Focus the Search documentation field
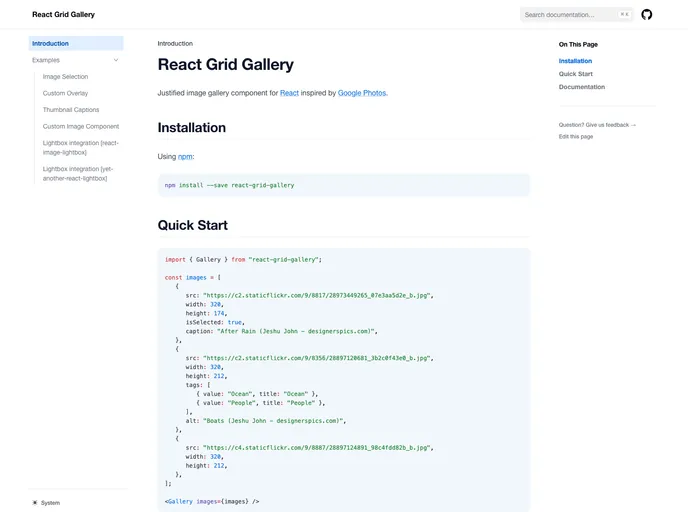The height and width of the screenshot is (512, 688). pos(576,14)
